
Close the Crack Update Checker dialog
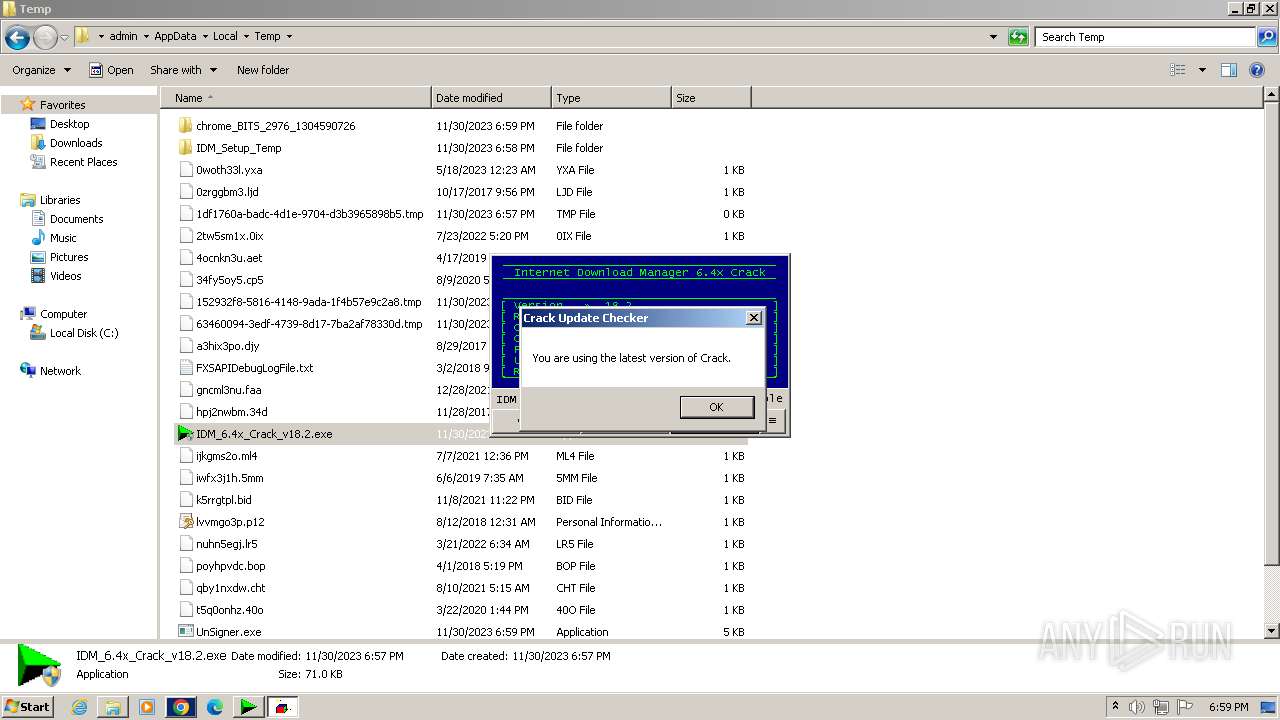coord(754,318)
